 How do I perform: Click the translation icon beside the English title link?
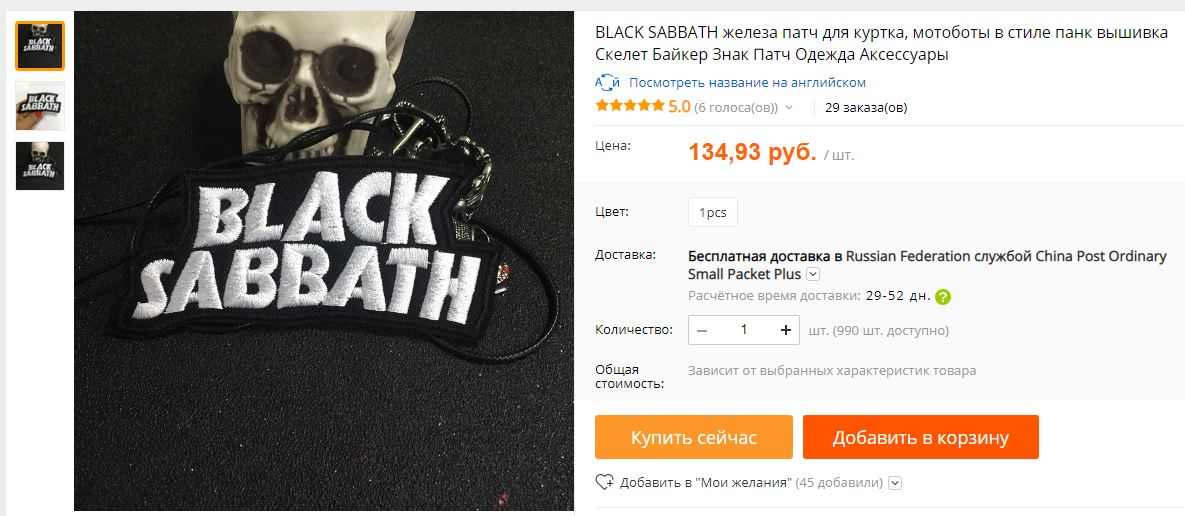click(607, 82)
